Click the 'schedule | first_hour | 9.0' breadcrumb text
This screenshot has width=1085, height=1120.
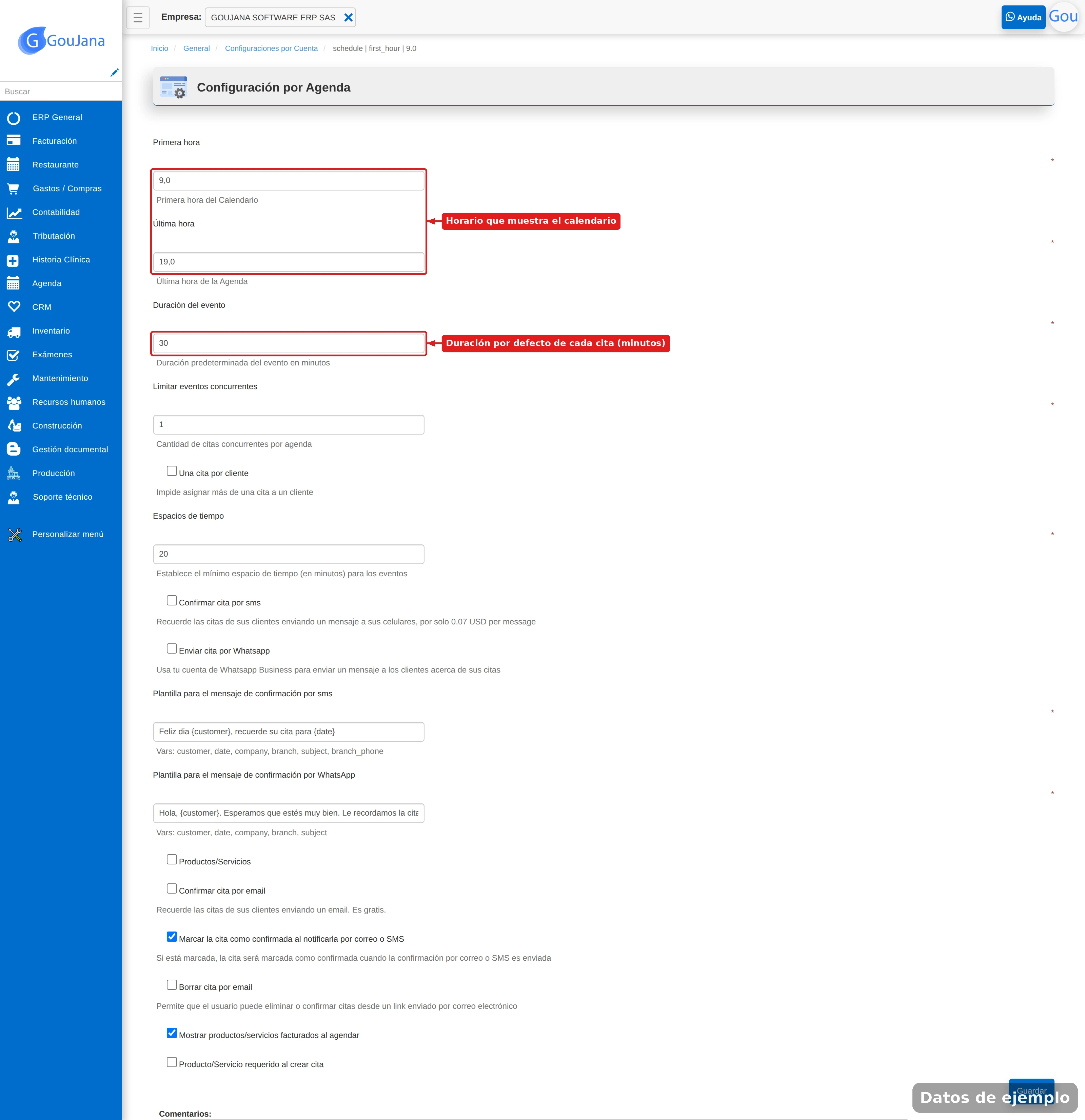(374, 48)
